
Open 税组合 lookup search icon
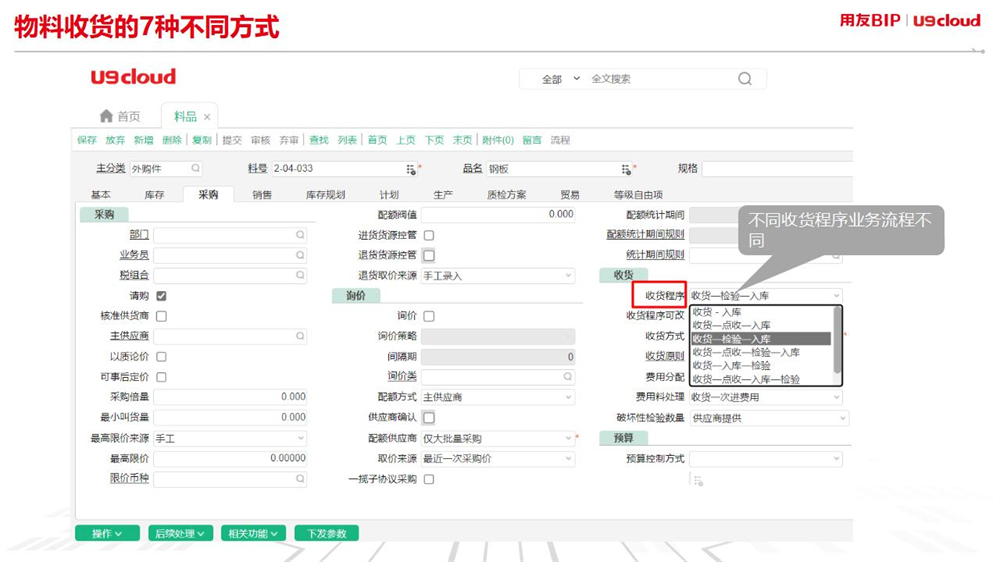click(x=300, y=275)
